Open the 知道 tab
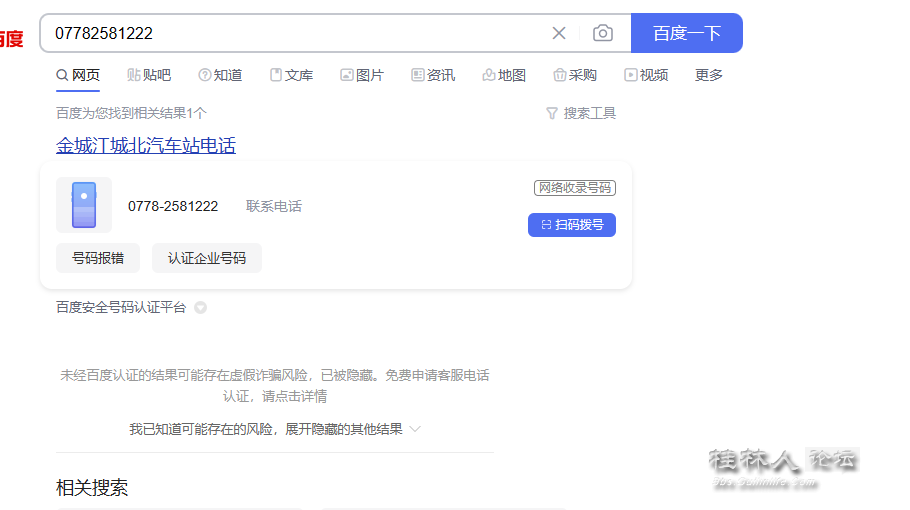The image size is (910, 510). (220, 75)
